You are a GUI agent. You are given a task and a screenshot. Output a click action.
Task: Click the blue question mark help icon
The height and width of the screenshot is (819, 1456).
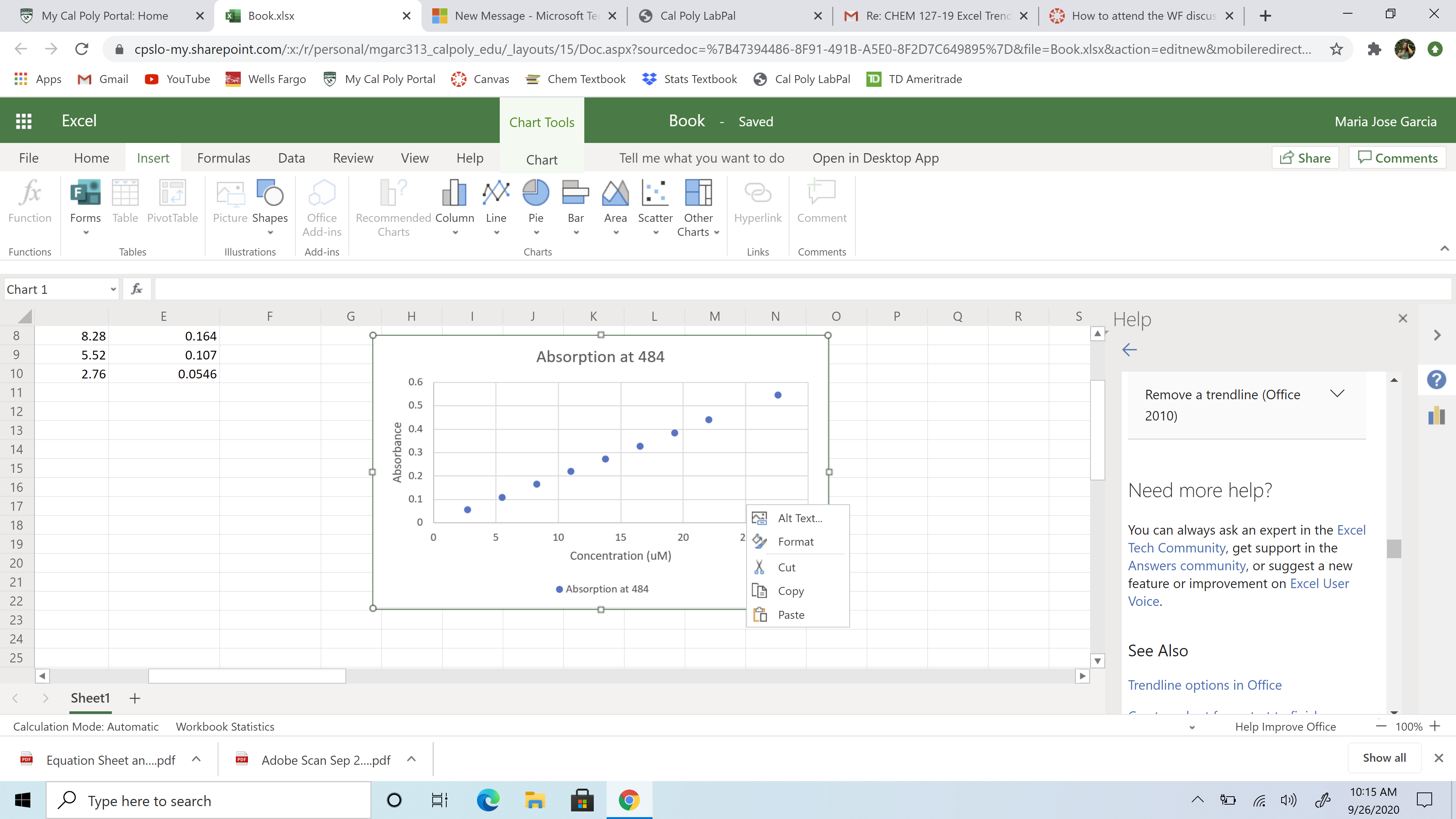click(1436, 379)
